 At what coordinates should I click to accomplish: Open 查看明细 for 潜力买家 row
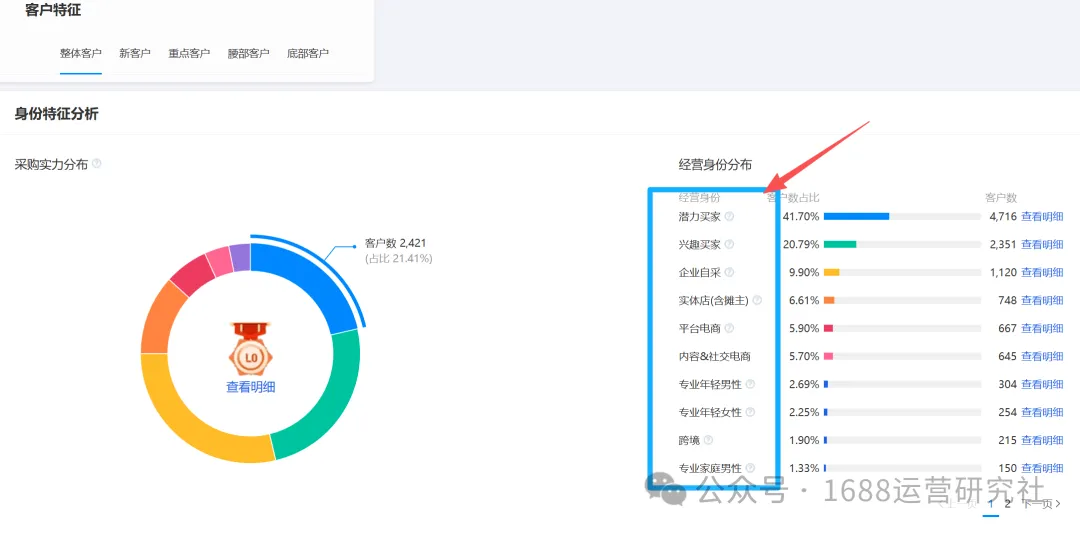click(1042, 216)
